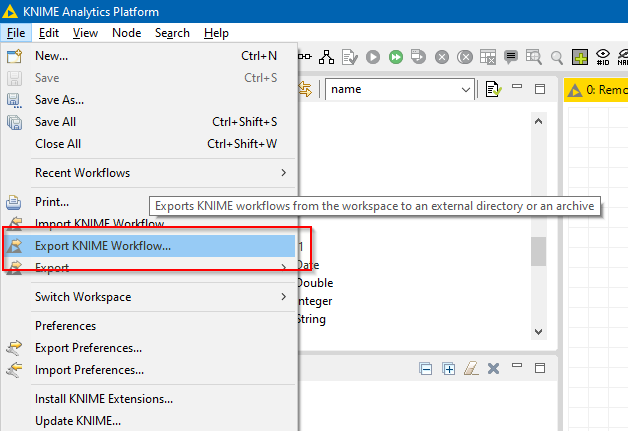628x431 pixels.
Task: Switch to the yellow '0: Remo' workflow tab
Action: tap(596, 90)
